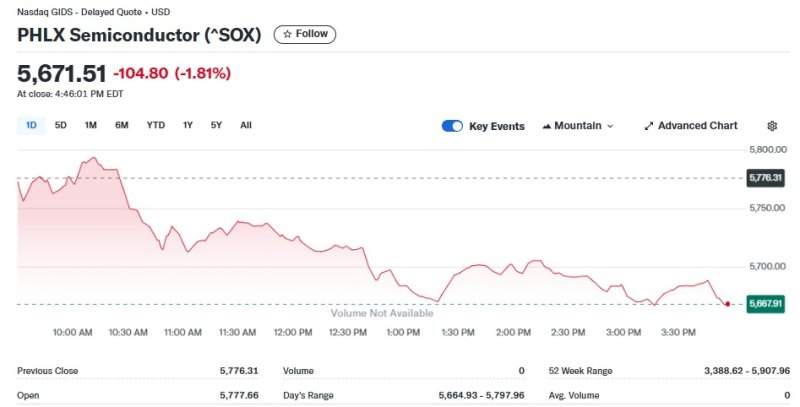Click the star icon beside Follow
This screenshot has height=407, width=800.
(x=287, y=34)
